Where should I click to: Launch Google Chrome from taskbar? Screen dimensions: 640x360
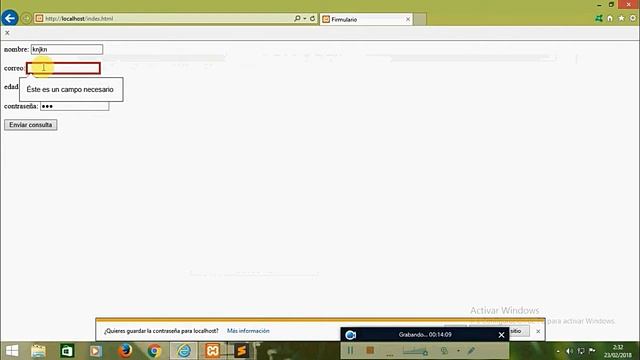tap(154, 351)
